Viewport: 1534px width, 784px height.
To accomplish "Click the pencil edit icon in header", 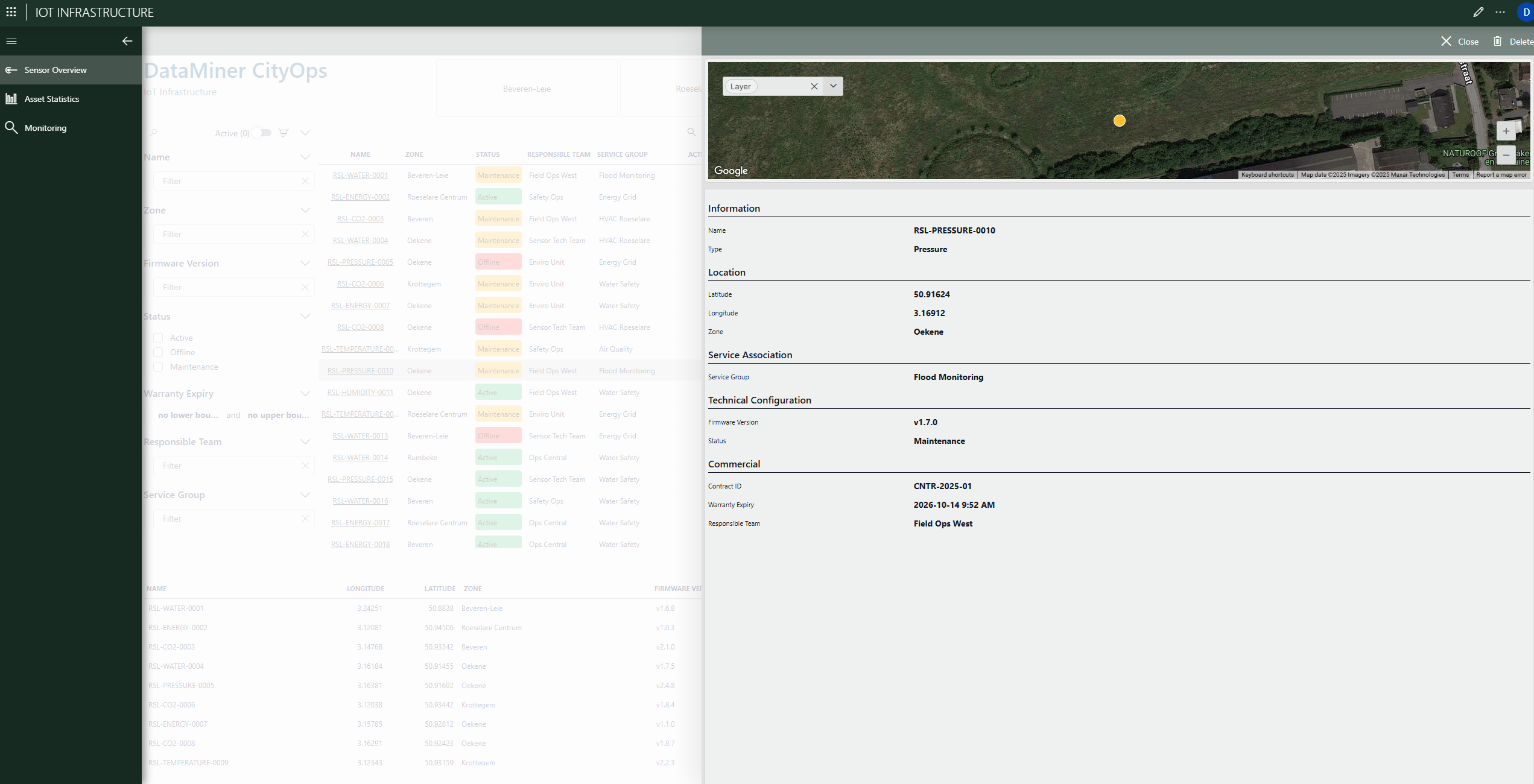I will (1478, 12).
